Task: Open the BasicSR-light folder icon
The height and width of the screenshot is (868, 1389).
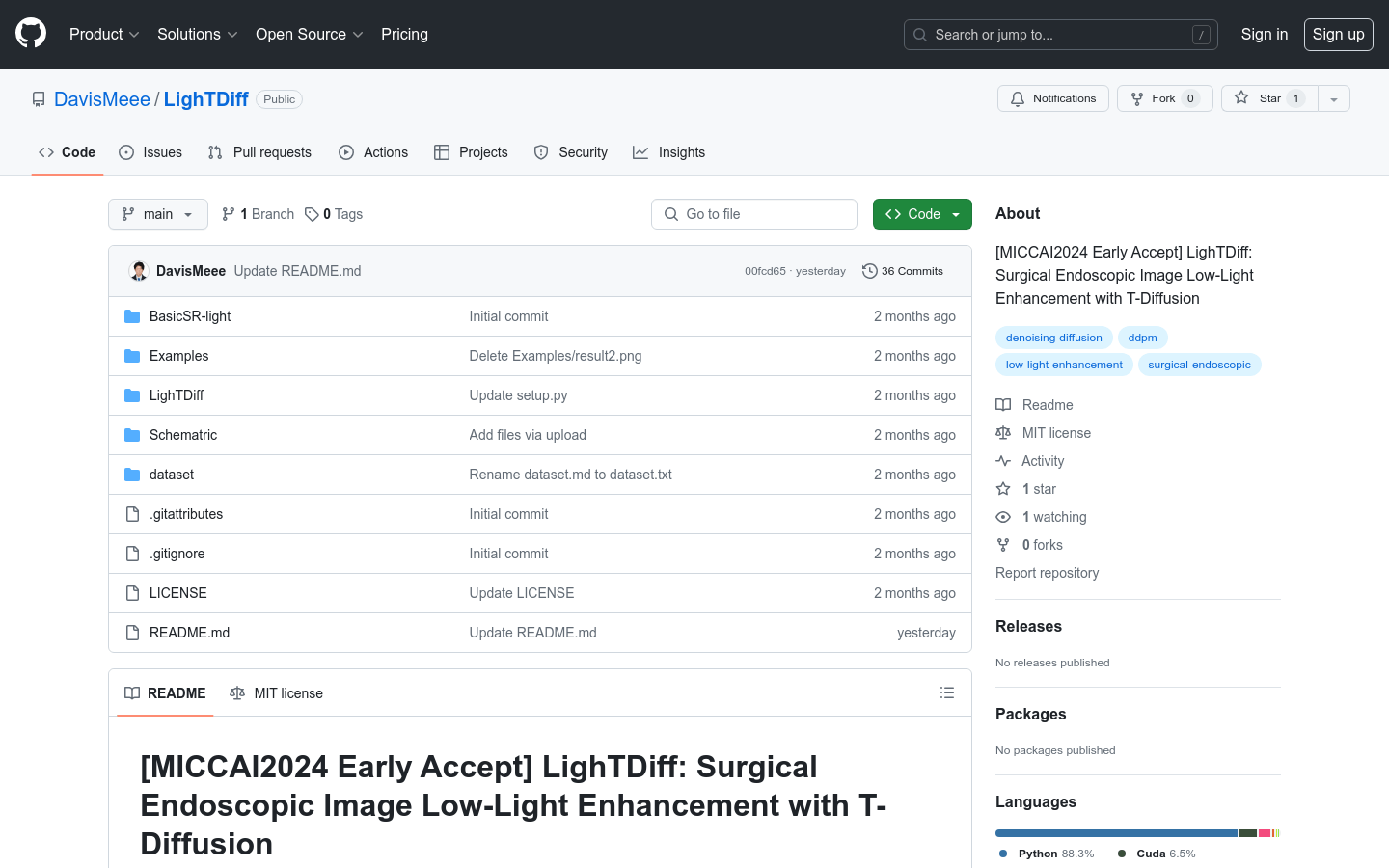Action: (132, 316)
